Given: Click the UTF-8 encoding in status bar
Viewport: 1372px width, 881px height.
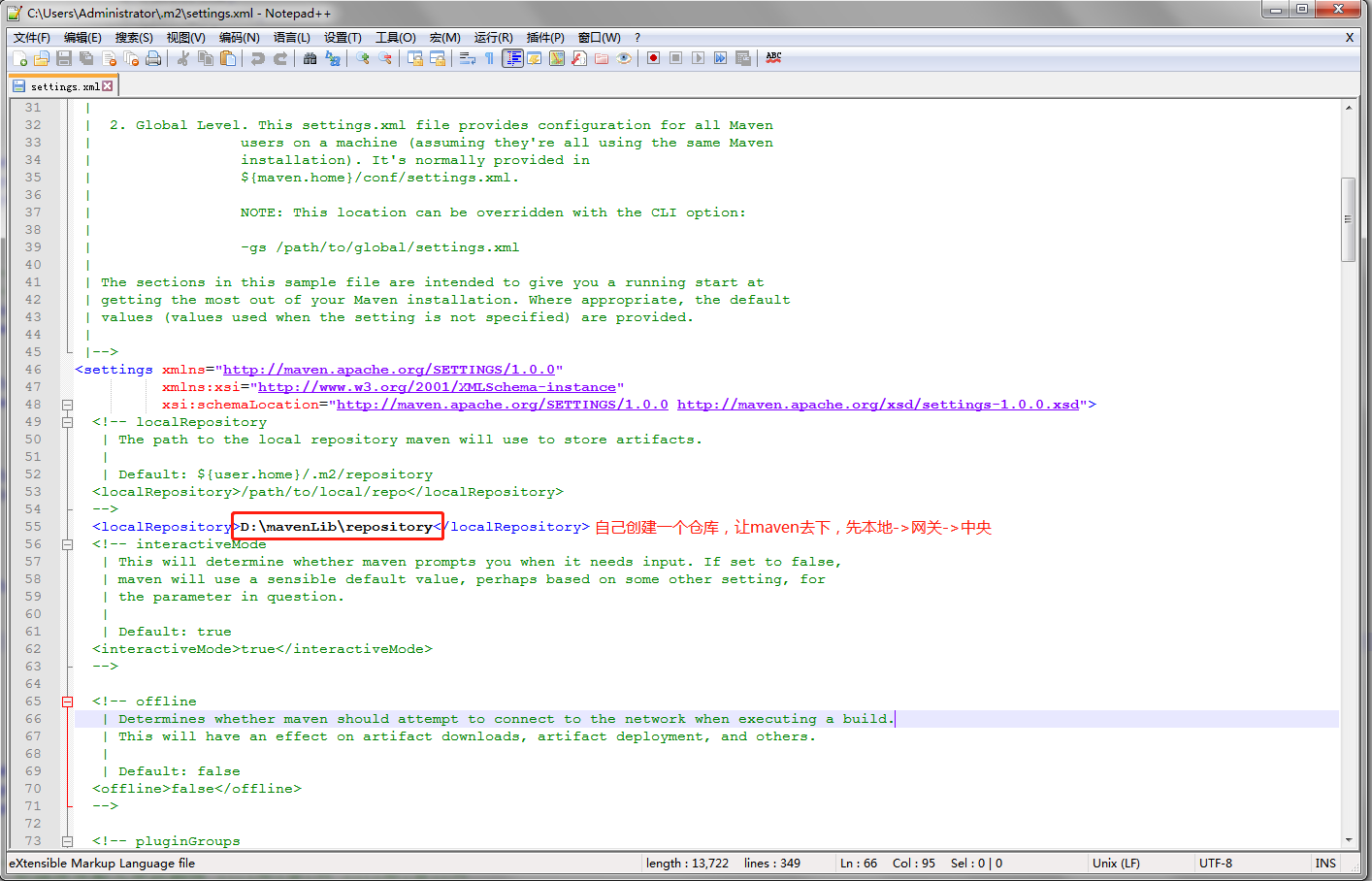Looking at the screenshot, I should pyautogui.click(x=1216, y=864).
